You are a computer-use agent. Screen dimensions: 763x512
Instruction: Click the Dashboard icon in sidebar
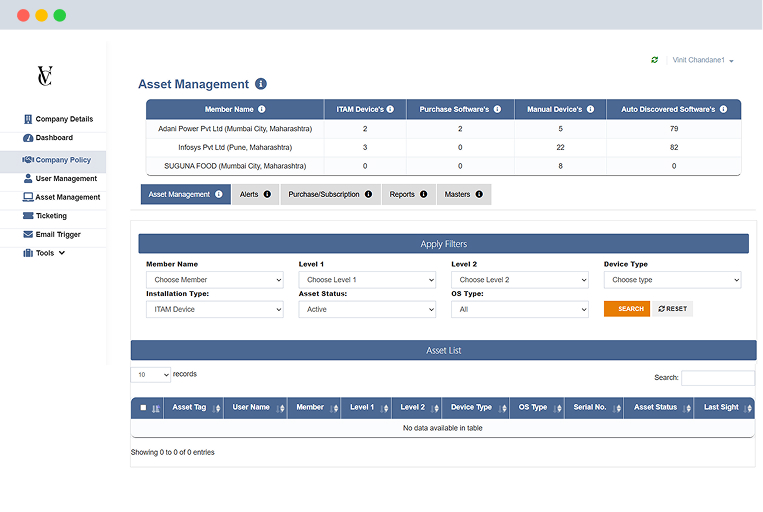coord(28,138)
